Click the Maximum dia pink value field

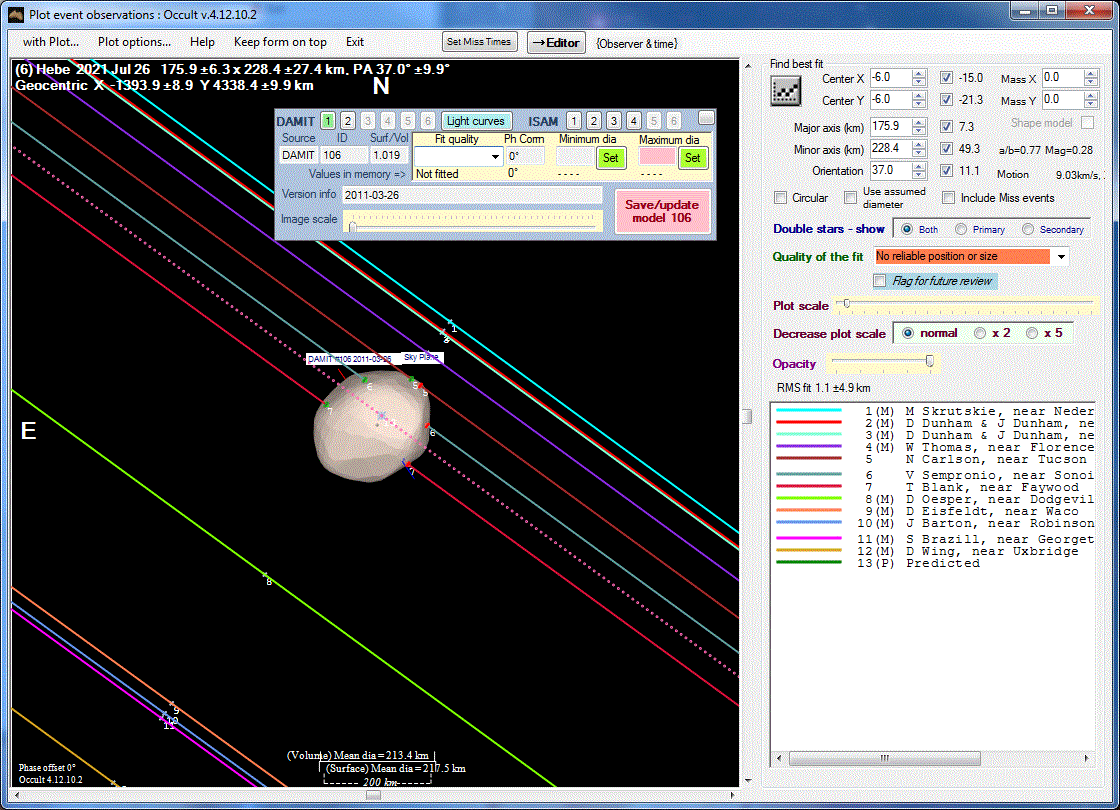click(x=656, y=156)
